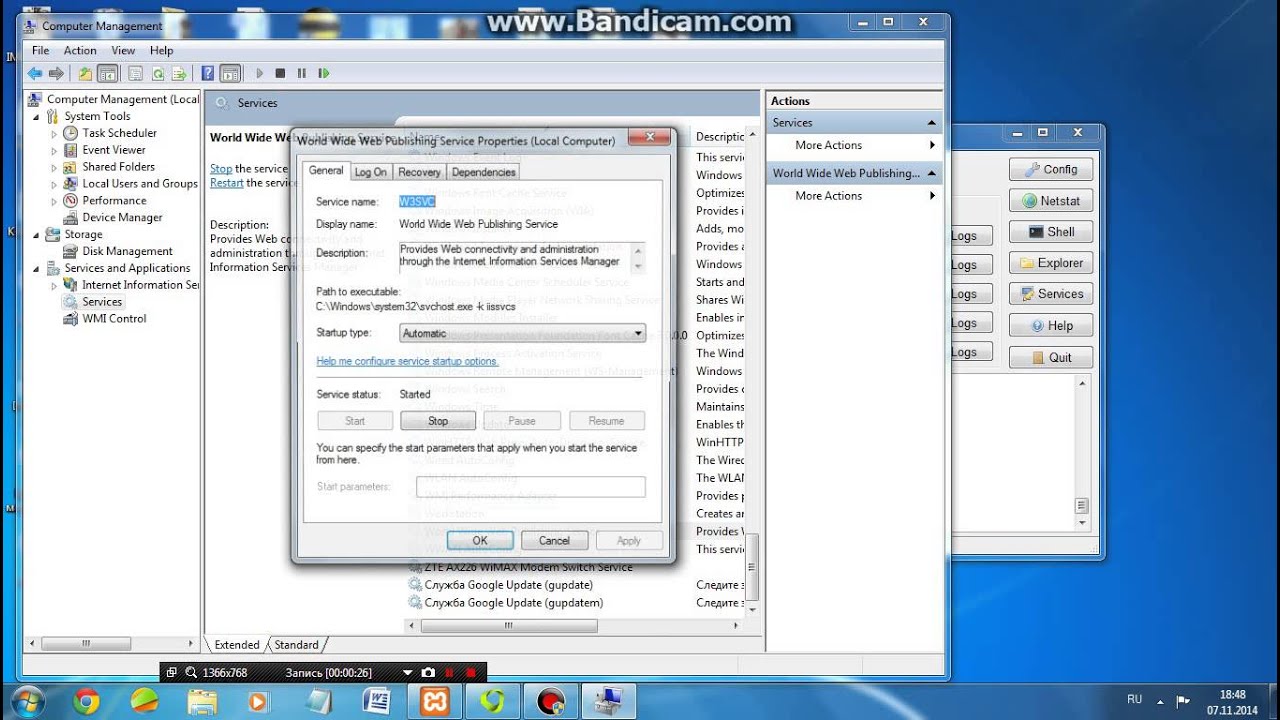Collapse the Storage node
Viewport: 1280px width, 720px height.
pos(37,235)
